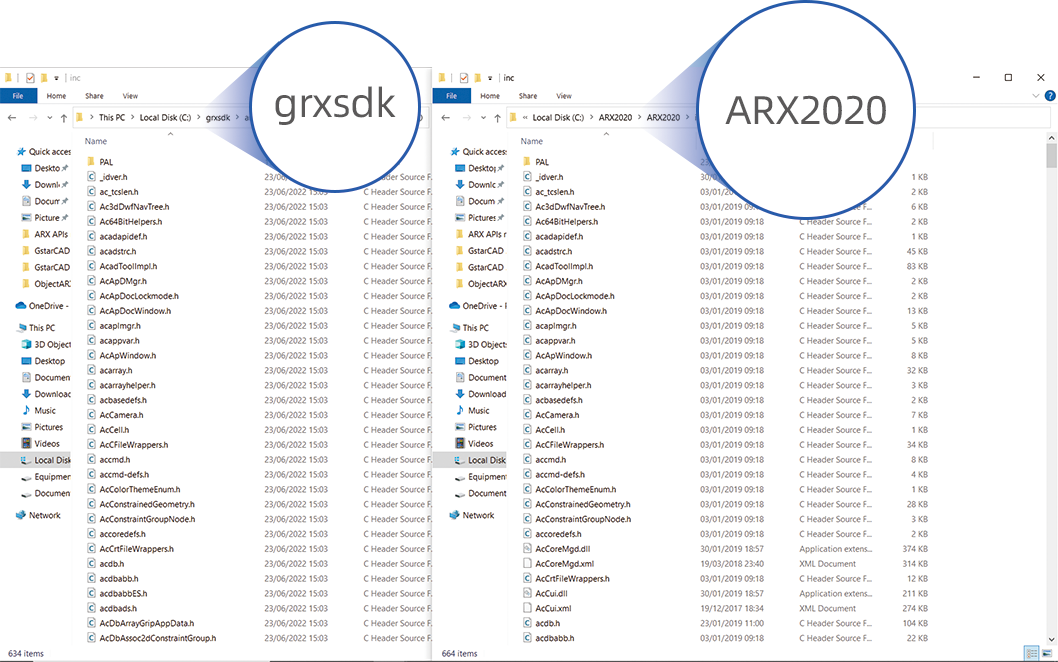Click PAL folder icon in ARX2020 file list

click(527, 162)
